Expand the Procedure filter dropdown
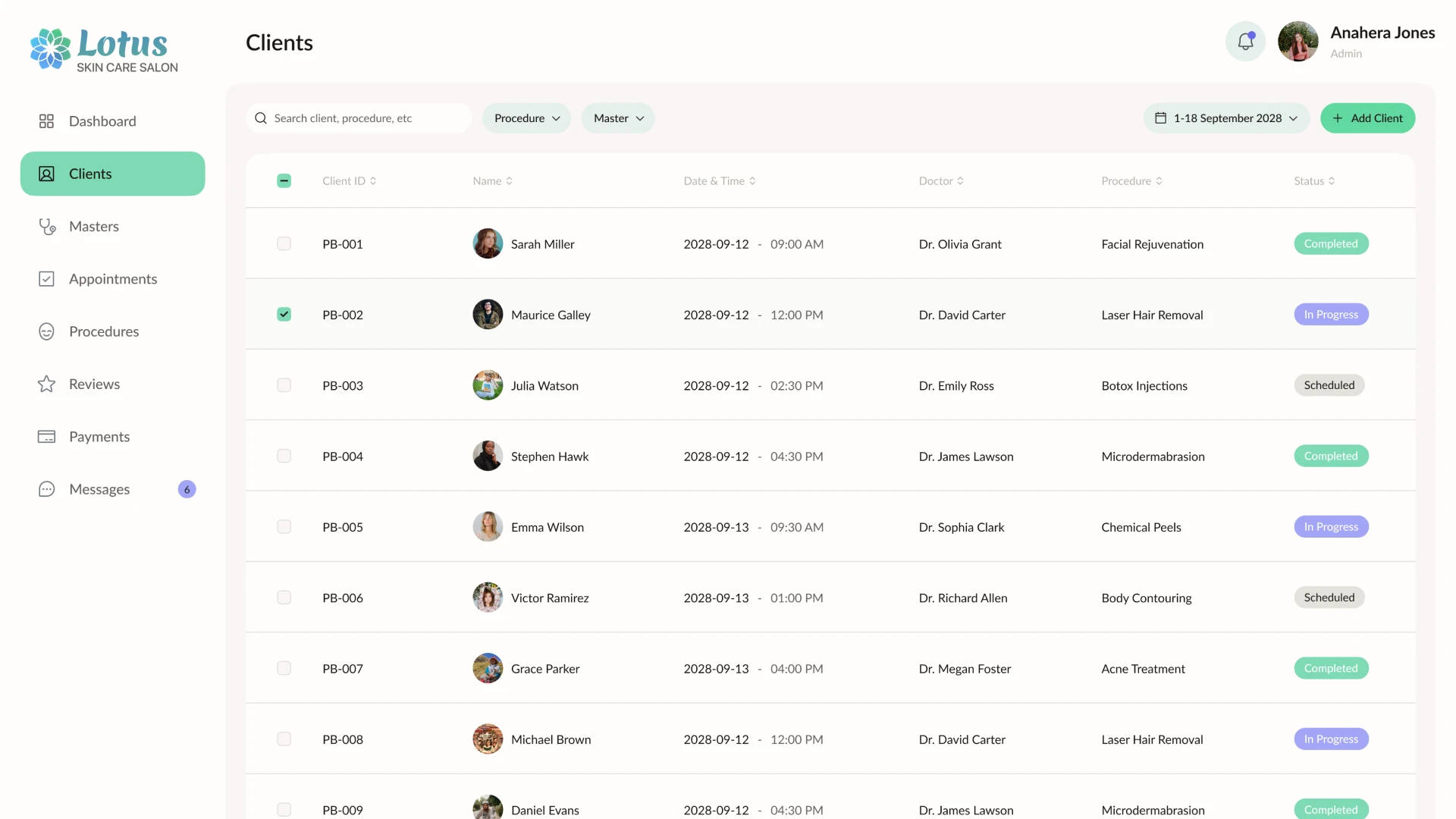Screen dimensions: 1456x819 point(526,118)
